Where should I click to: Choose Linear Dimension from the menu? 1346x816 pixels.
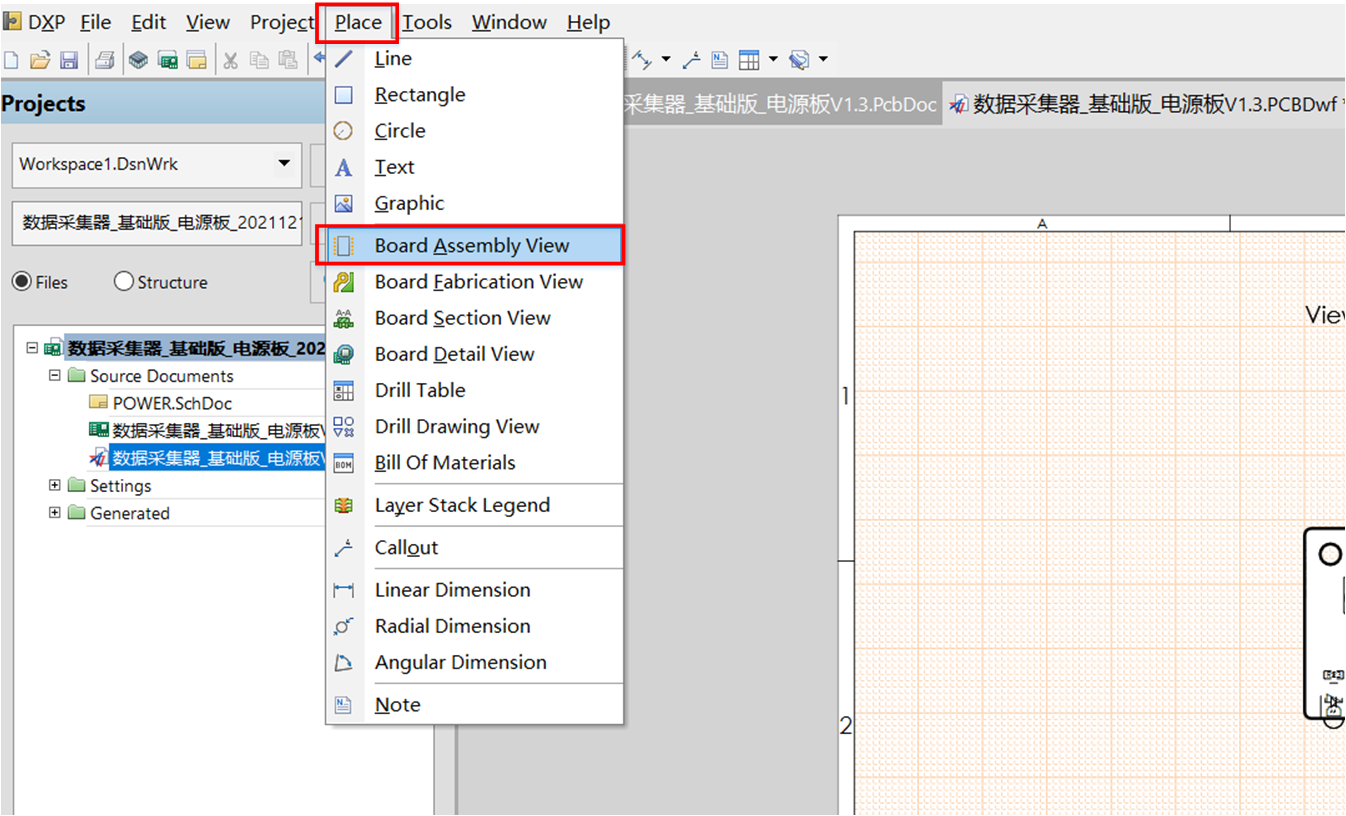point(475,590)
